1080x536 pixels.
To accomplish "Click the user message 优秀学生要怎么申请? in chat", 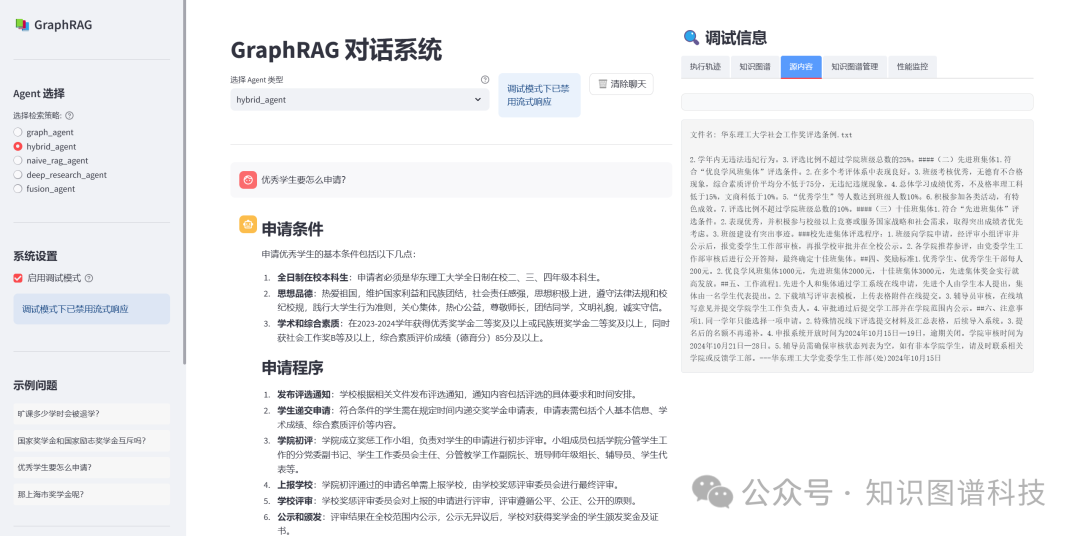I will (303, 180).
